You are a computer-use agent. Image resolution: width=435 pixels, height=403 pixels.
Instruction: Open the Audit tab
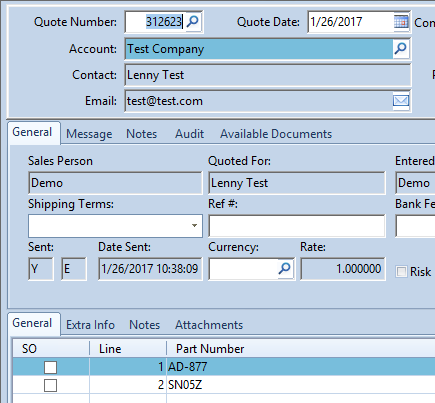coord(189,134)
